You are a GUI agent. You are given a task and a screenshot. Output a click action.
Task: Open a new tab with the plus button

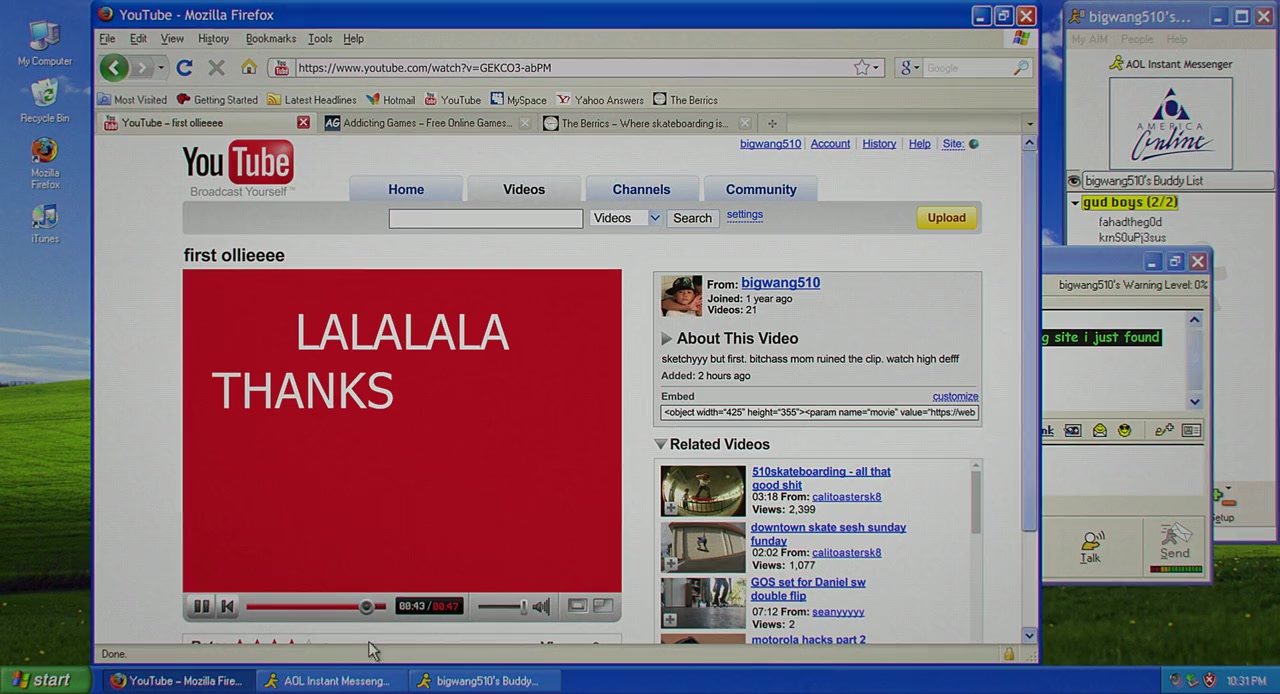point(772,124)
